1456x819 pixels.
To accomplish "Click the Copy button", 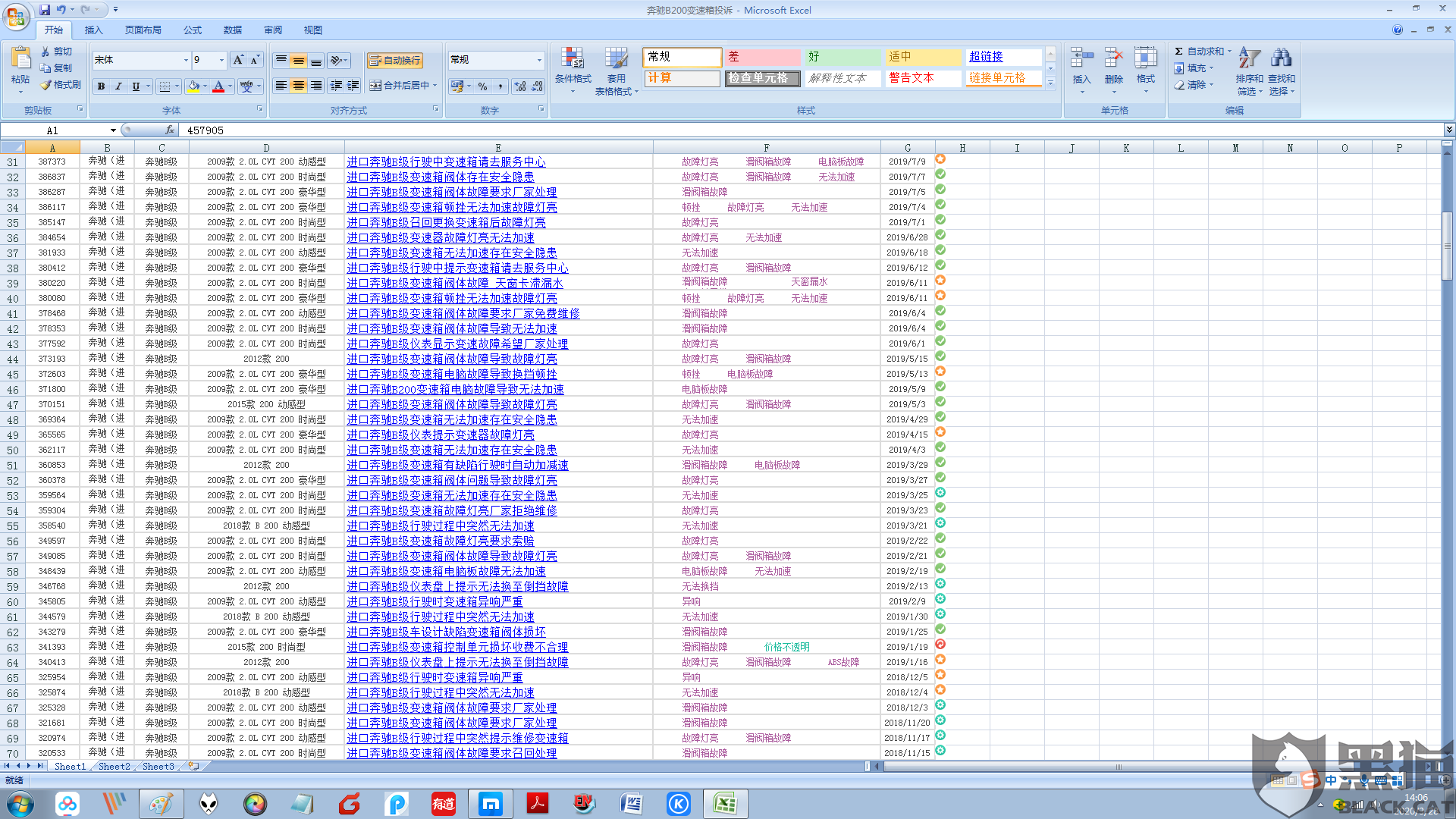I will click(x=58, y=68).
